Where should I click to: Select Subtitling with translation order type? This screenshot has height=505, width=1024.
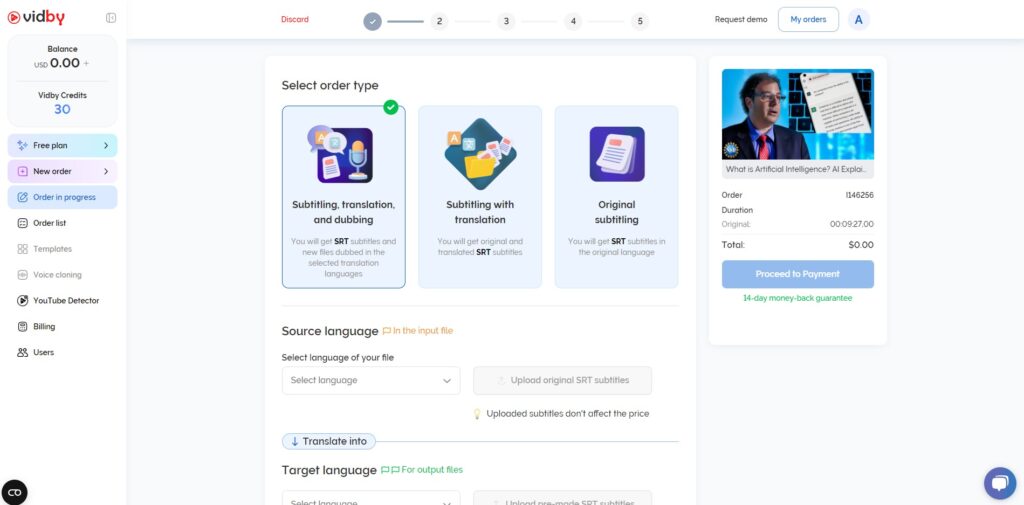click(480, 197)
